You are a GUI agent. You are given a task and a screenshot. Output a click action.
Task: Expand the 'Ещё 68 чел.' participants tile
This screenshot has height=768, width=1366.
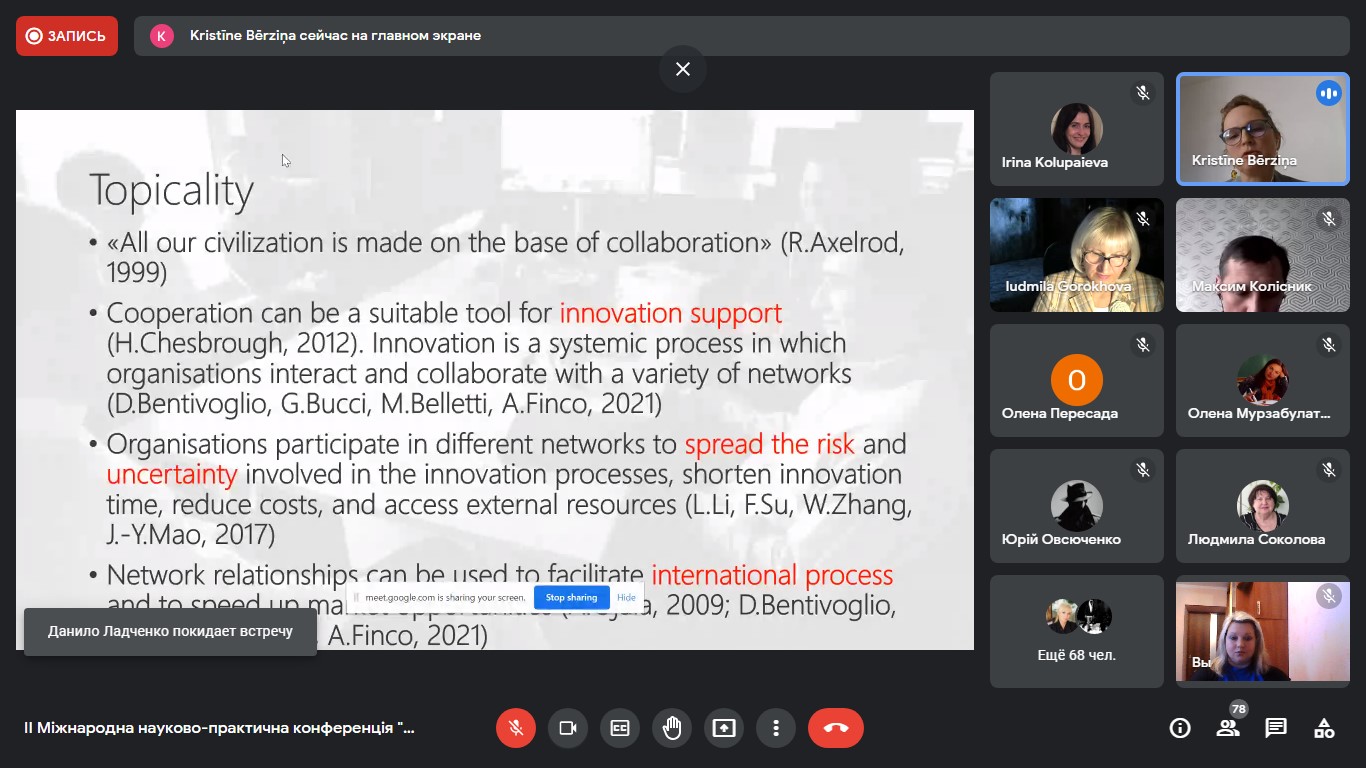click(x=1077, y=631)
